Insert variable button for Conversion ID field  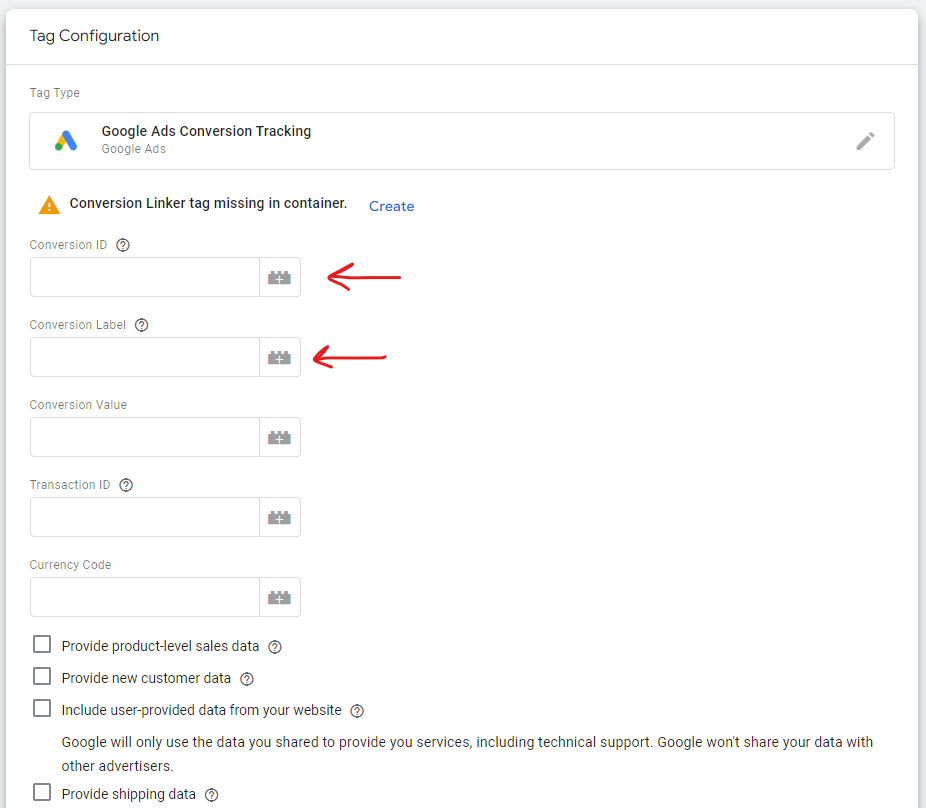(x=279, y=277)
